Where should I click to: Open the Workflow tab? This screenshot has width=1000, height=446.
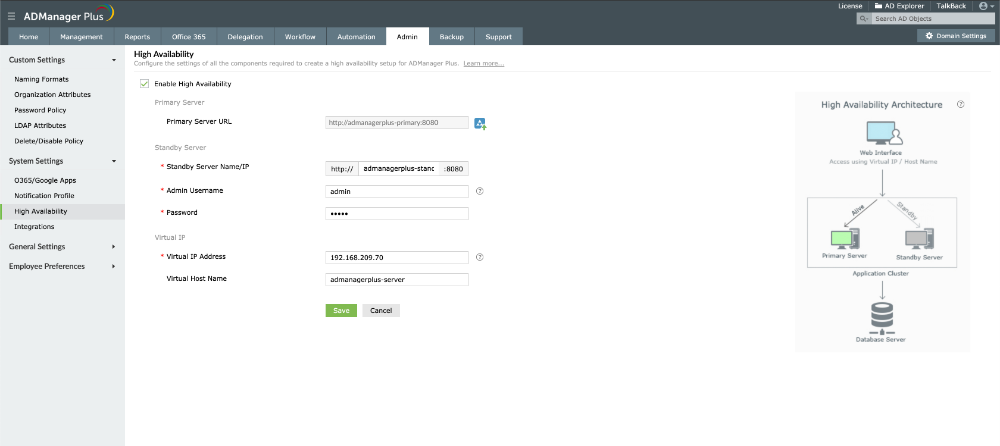[300, 36]
